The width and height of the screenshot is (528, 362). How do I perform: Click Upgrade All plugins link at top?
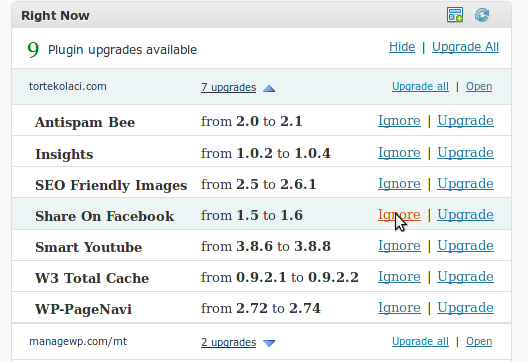pos(465,47)
